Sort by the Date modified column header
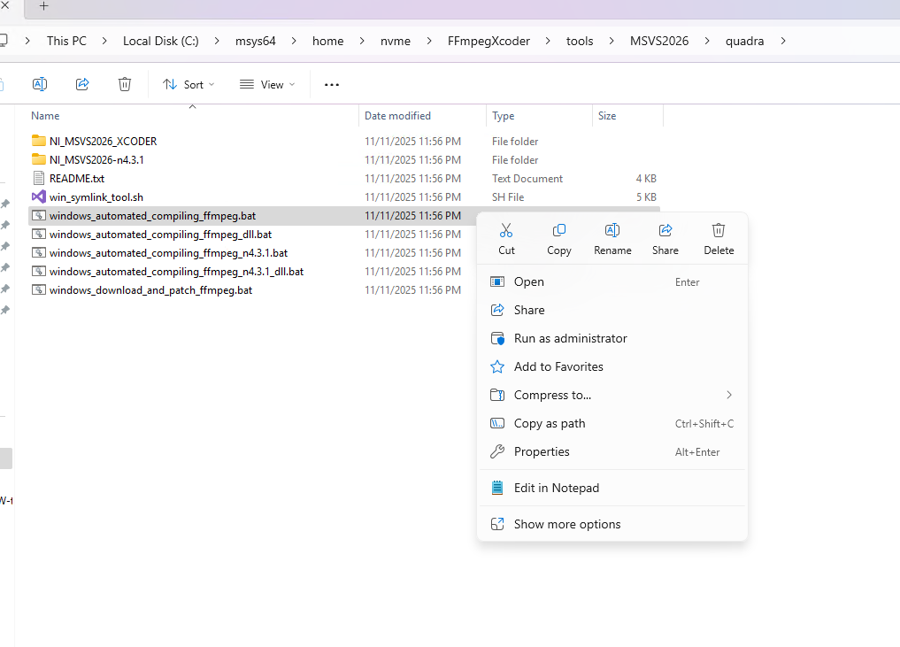This screenshot has height=647, width=900. (397, 116)
